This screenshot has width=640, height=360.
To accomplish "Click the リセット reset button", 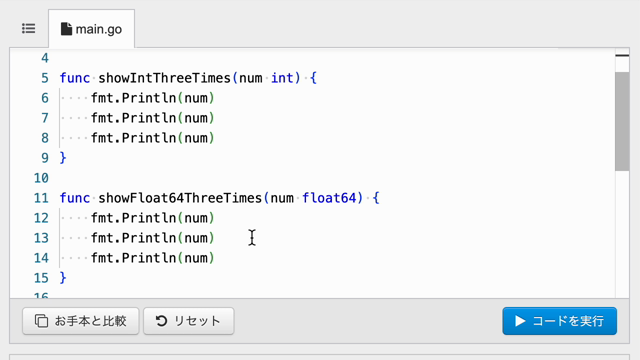I will [x=189, y=321].
